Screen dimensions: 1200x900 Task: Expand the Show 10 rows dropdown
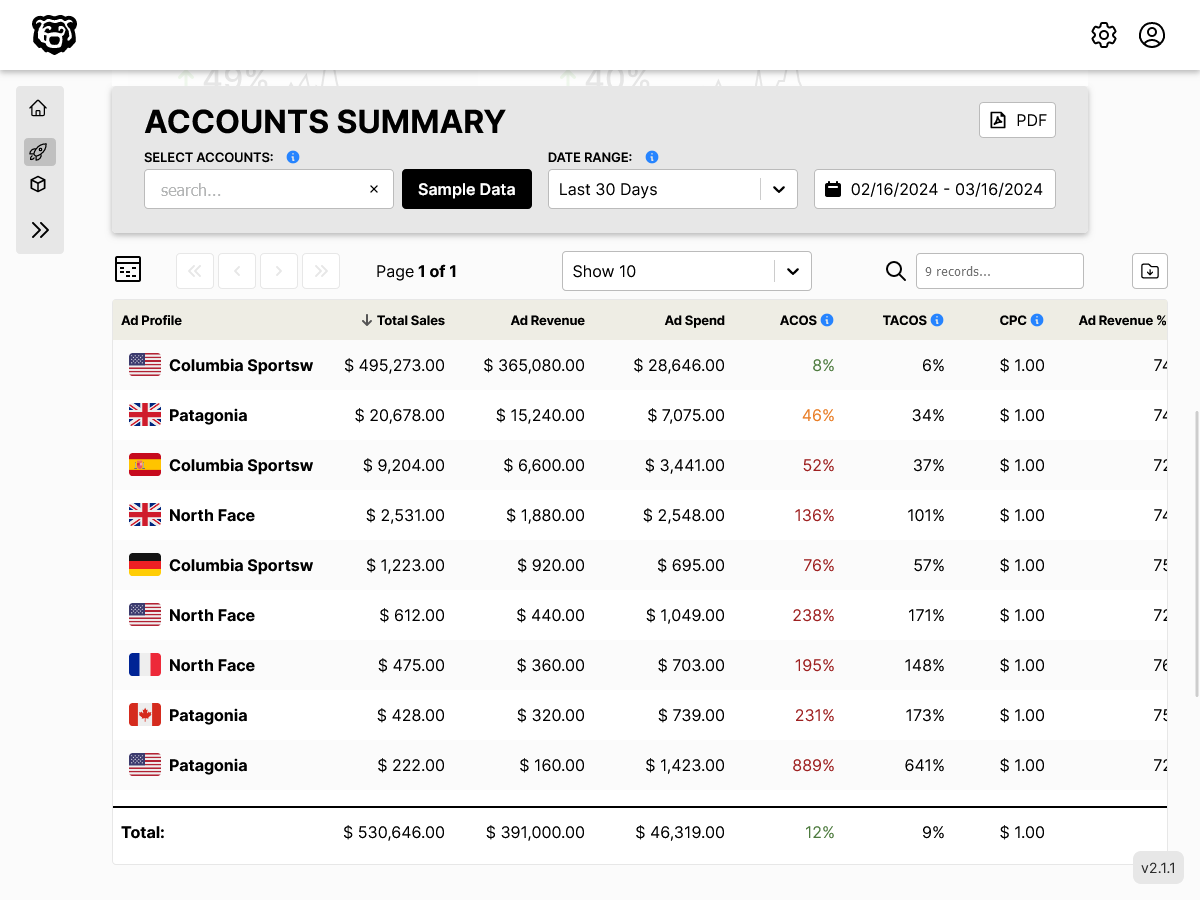[686, 271]
